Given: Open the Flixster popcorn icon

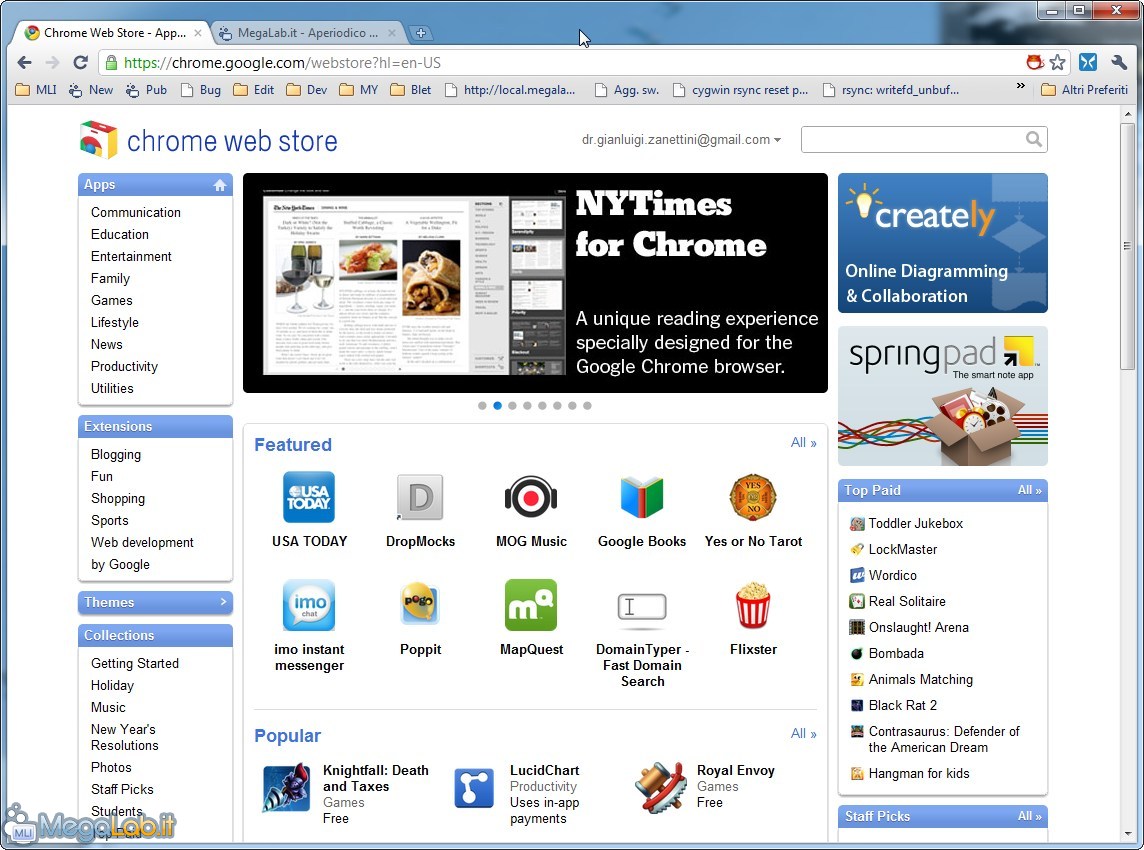Looking at the screenshot, I should pyautogui.click(x=753, y=605).
